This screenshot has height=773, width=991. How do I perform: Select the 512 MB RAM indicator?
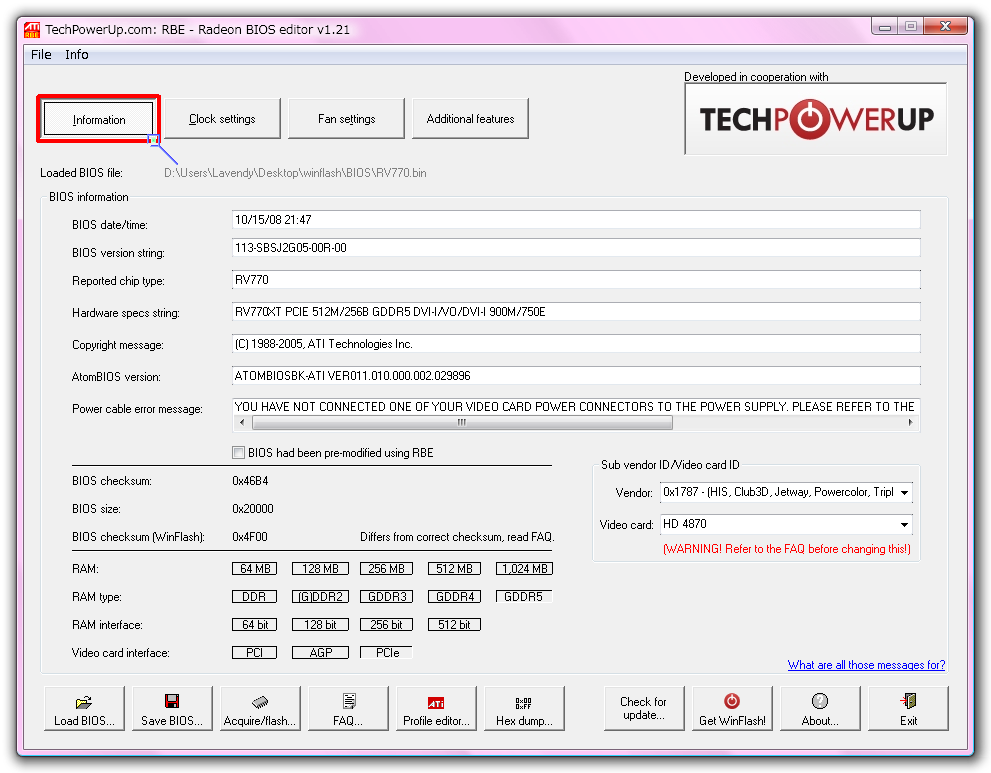pyautogui.click(x=454, y=569)
